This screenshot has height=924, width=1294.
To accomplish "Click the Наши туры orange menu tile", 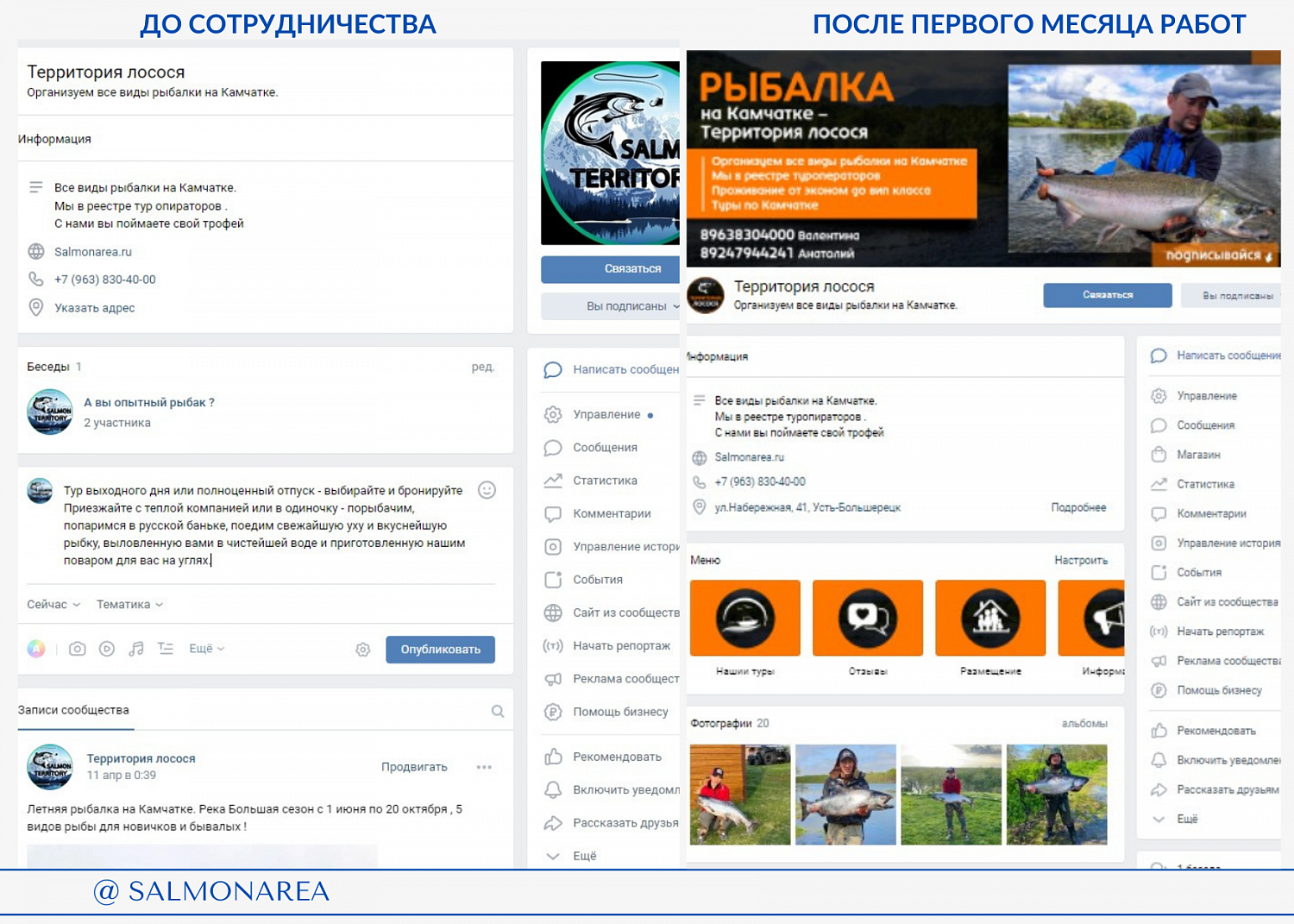I will 745,618.
